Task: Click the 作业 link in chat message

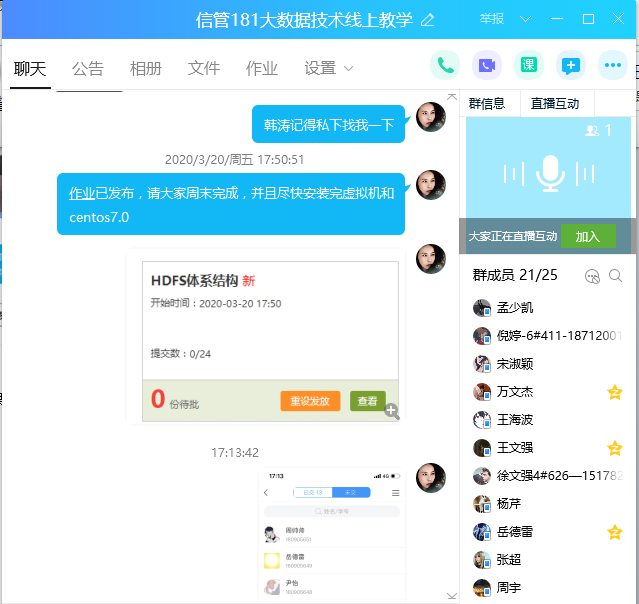Action: (x=82, y=193)
